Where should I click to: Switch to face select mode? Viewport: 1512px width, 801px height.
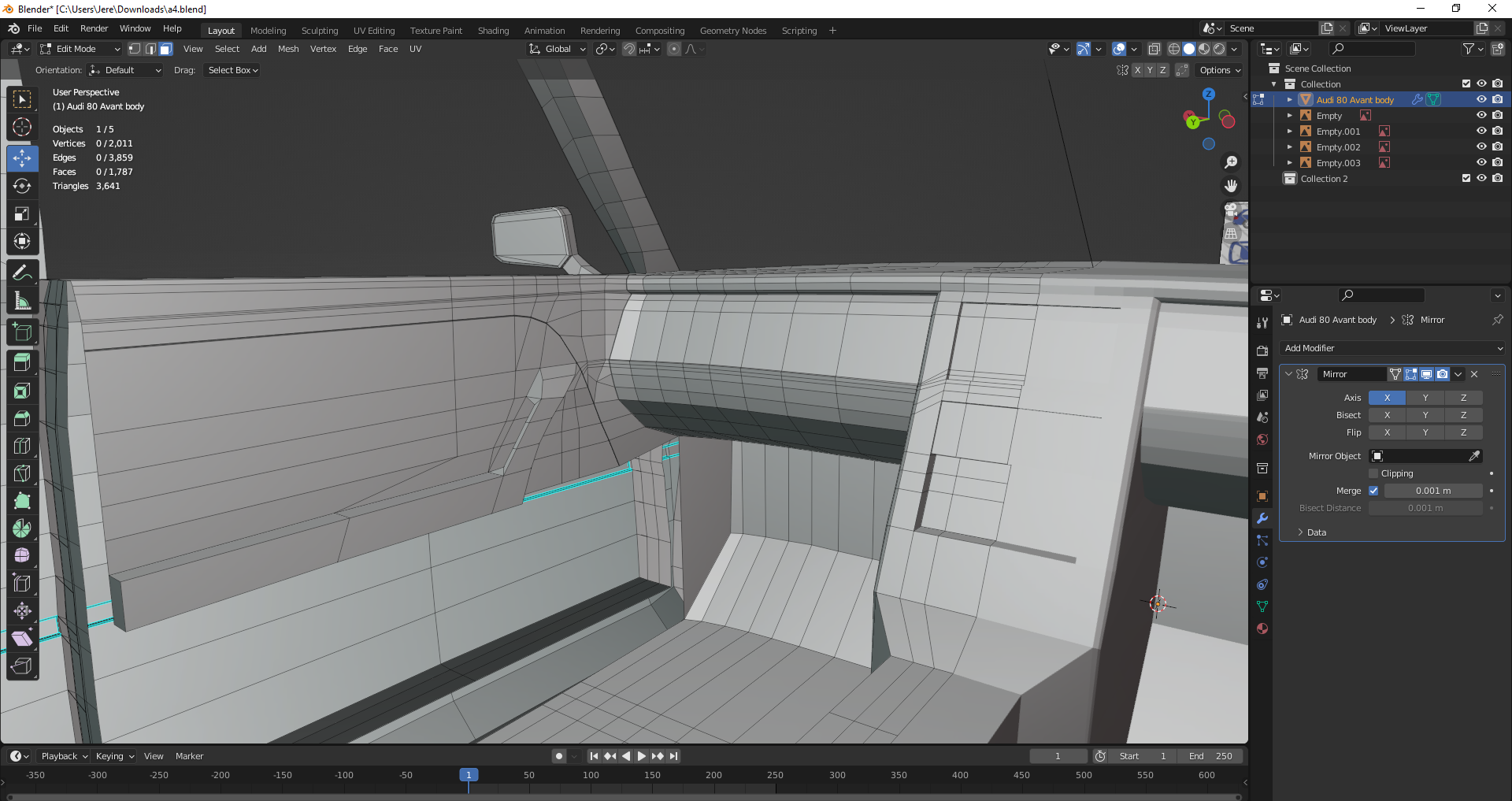coord(166,49)
